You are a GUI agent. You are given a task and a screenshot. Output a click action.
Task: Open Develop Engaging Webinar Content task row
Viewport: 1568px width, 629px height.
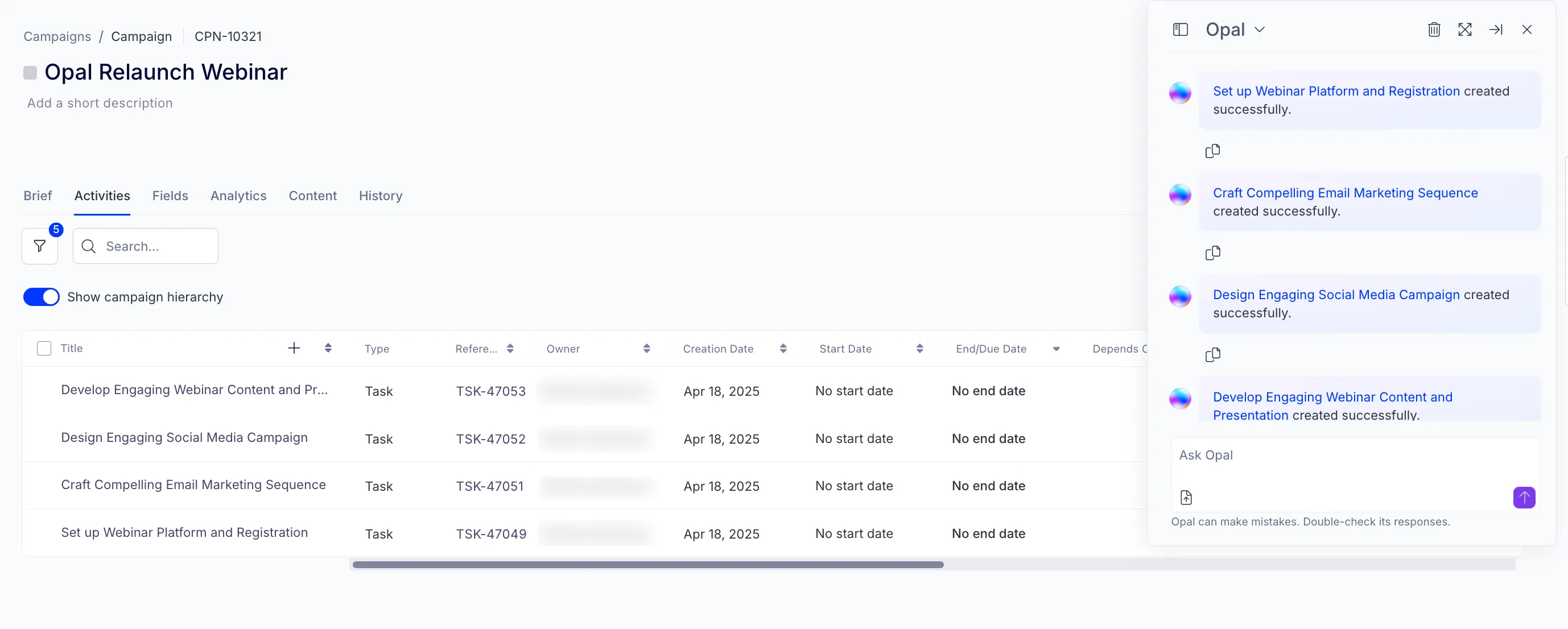[194, 390]
